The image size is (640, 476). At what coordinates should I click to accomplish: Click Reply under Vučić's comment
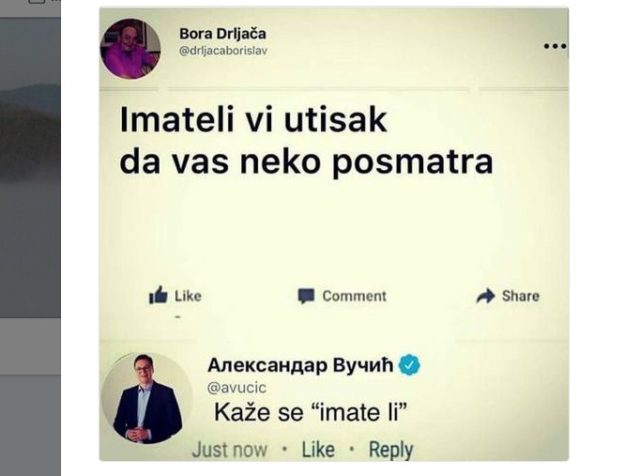(x=391, y=450)
